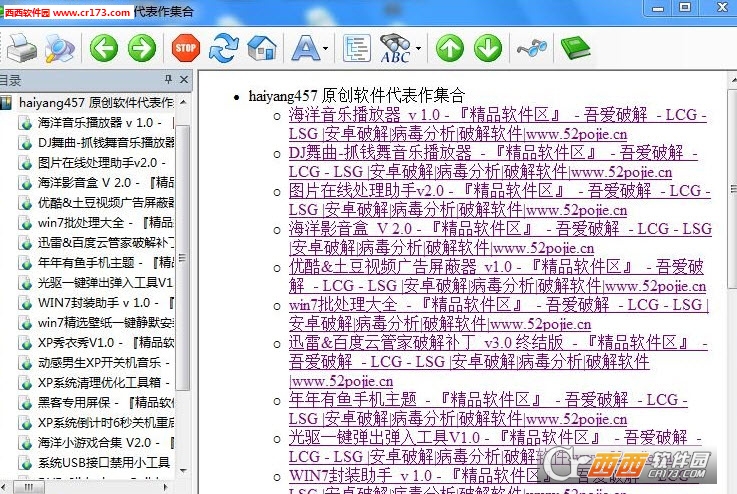Click contents tree scroll right arrow
The width and height of the screenshot is (737, 494).
165,487
